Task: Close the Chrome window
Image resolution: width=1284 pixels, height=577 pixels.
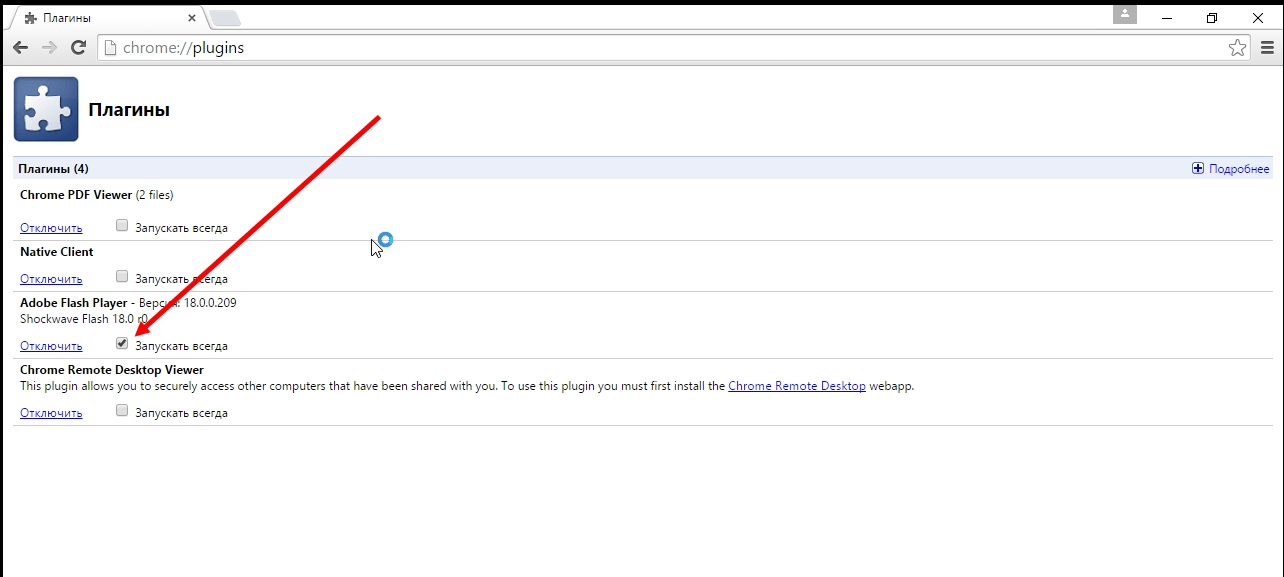Action: [1257, 17]
